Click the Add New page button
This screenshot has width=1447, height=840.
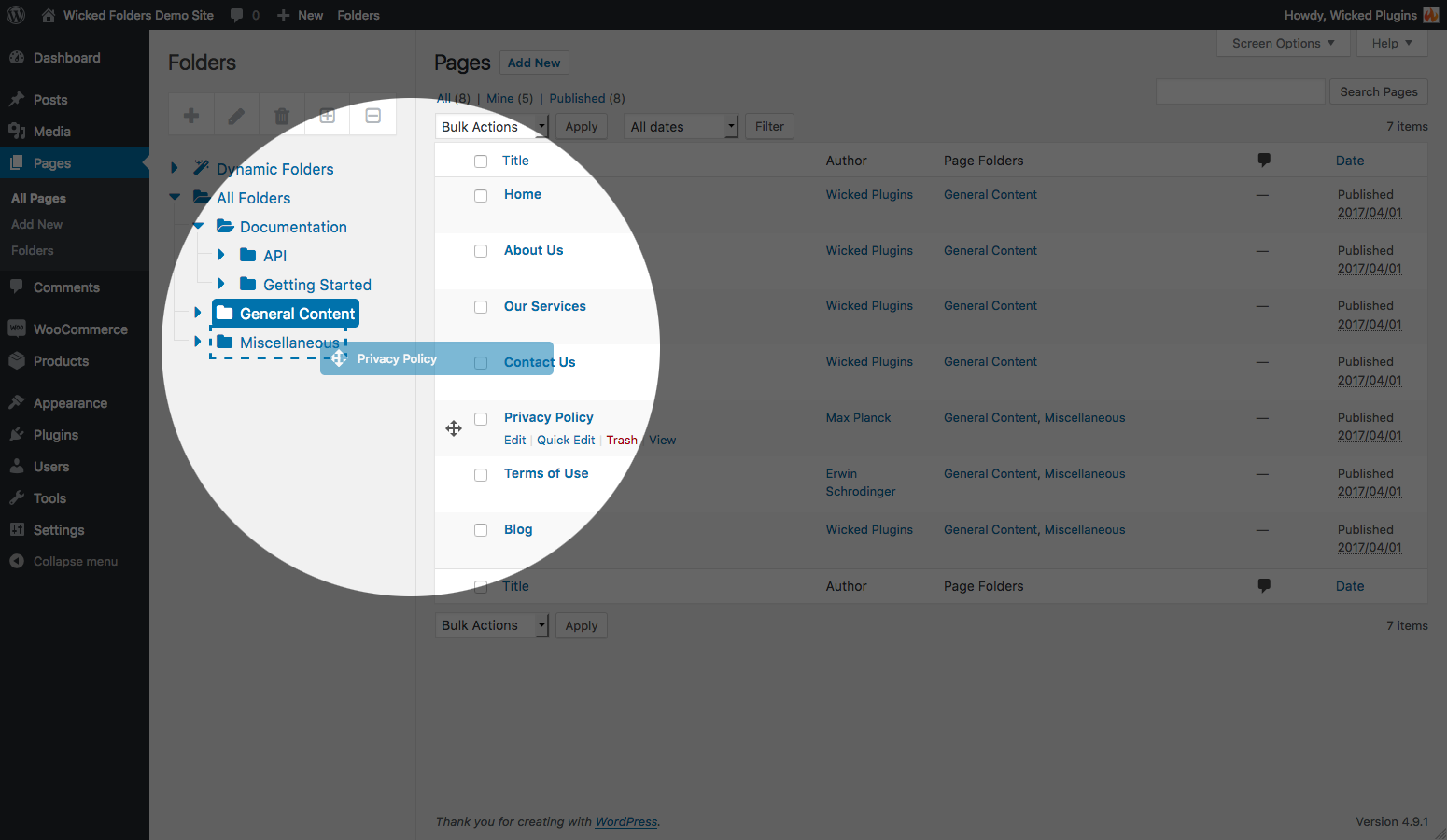(534, 63)
